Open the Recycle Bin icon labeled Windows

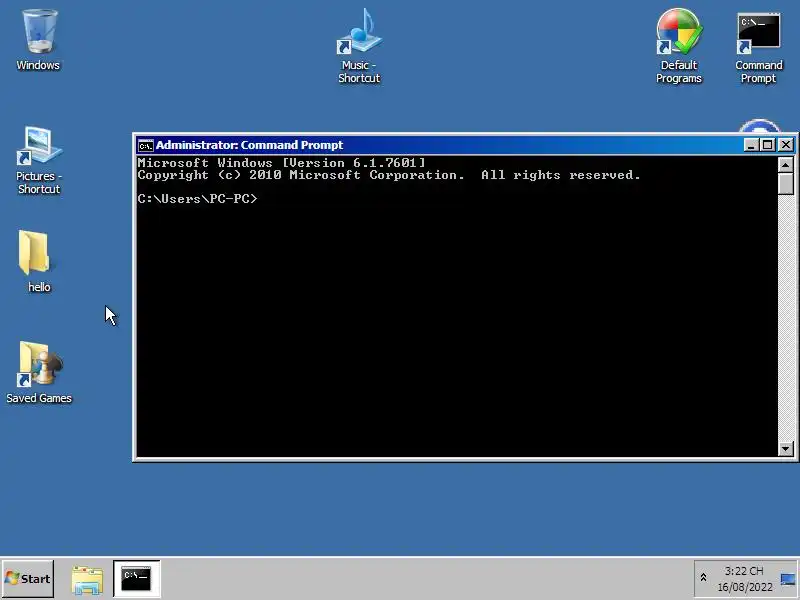38,39
